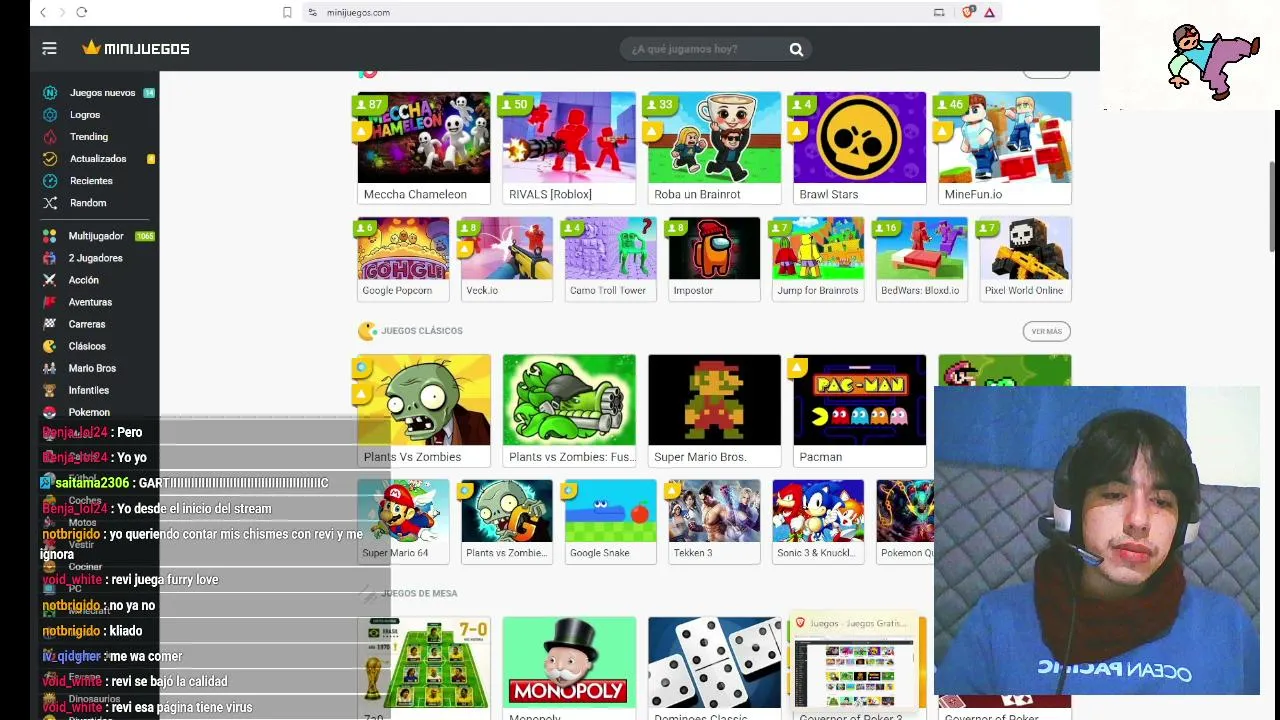1280x720 pixels.
Task: Click the Actualizados checkmark icon
Action: pyautogui.click(x=50, y=158)
